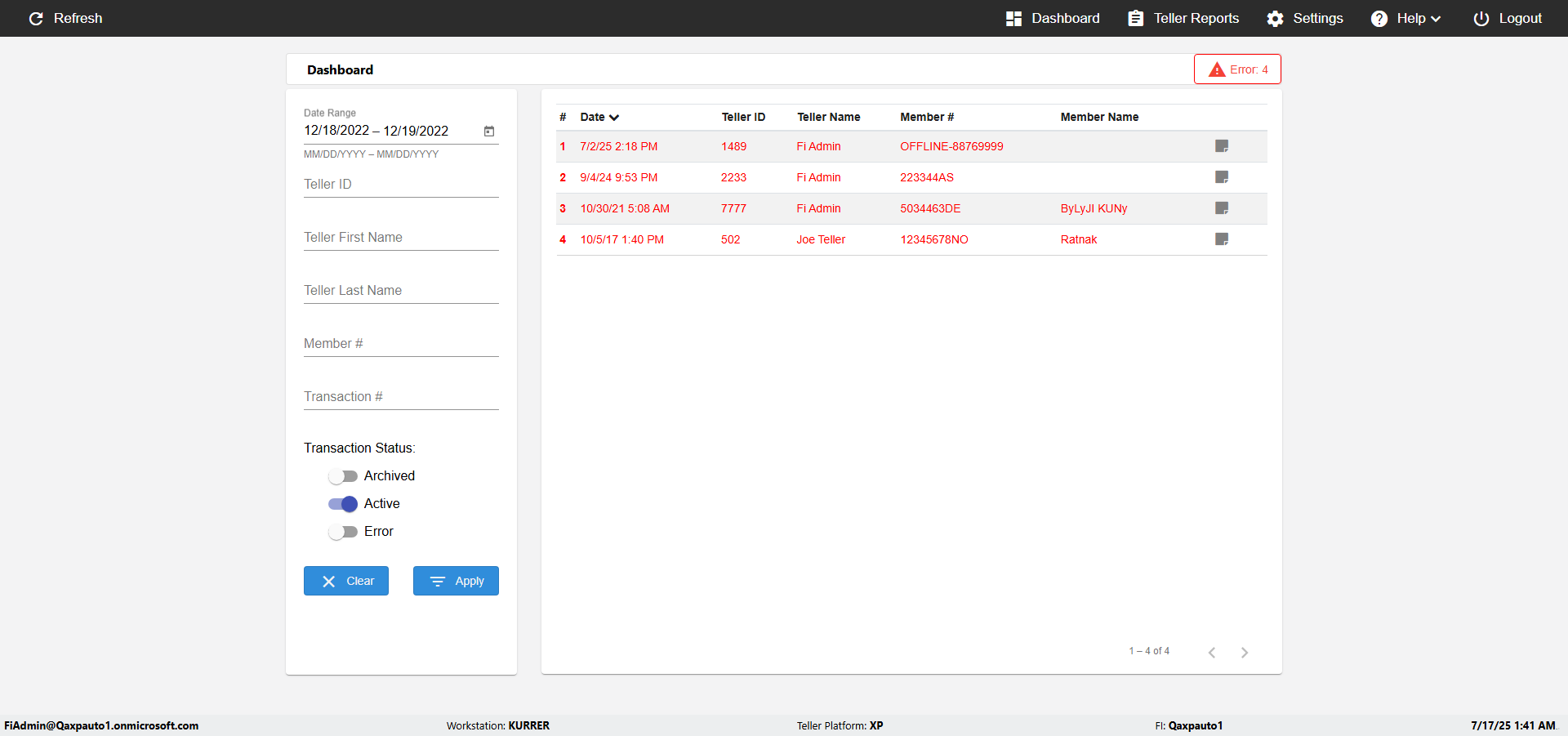The image size is (1568, 736).
Task: Open the date range calendar picker icon
Action: [x=489, y=131]
